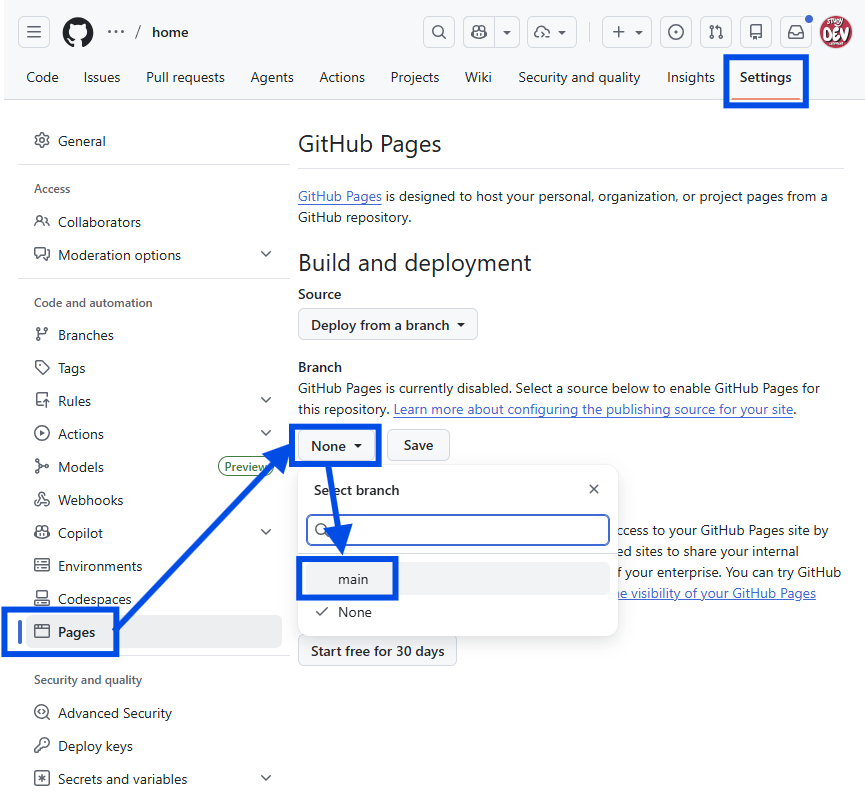Open visibility of your GitHub Pages link
This screenshot has width=865, height=799.
[716, 593]
